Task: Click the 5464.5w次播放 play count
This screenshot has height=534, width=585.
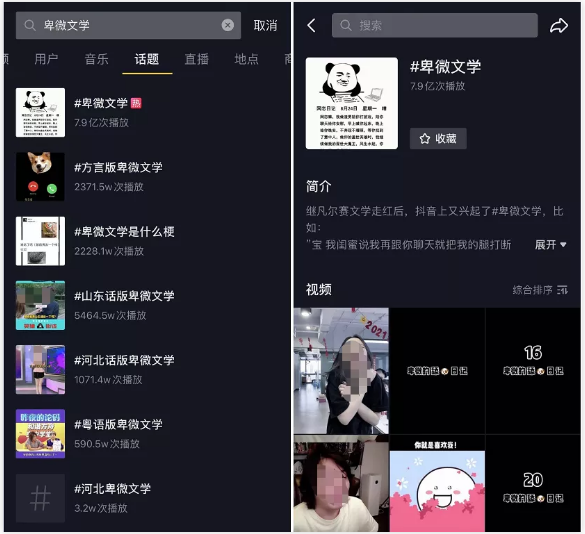Action: [x=110, y=315]
